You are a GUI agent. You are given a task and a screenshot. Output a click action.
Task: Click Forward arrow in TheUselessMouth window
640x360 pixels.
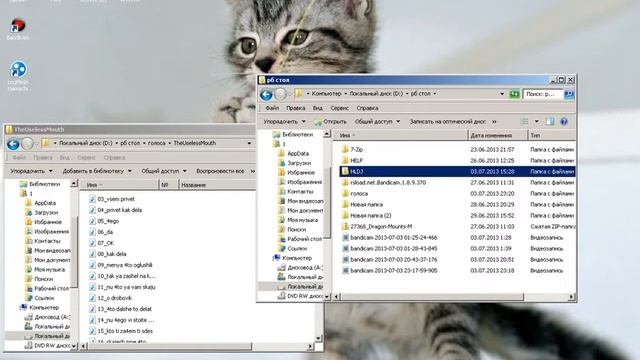click(27, 144)
